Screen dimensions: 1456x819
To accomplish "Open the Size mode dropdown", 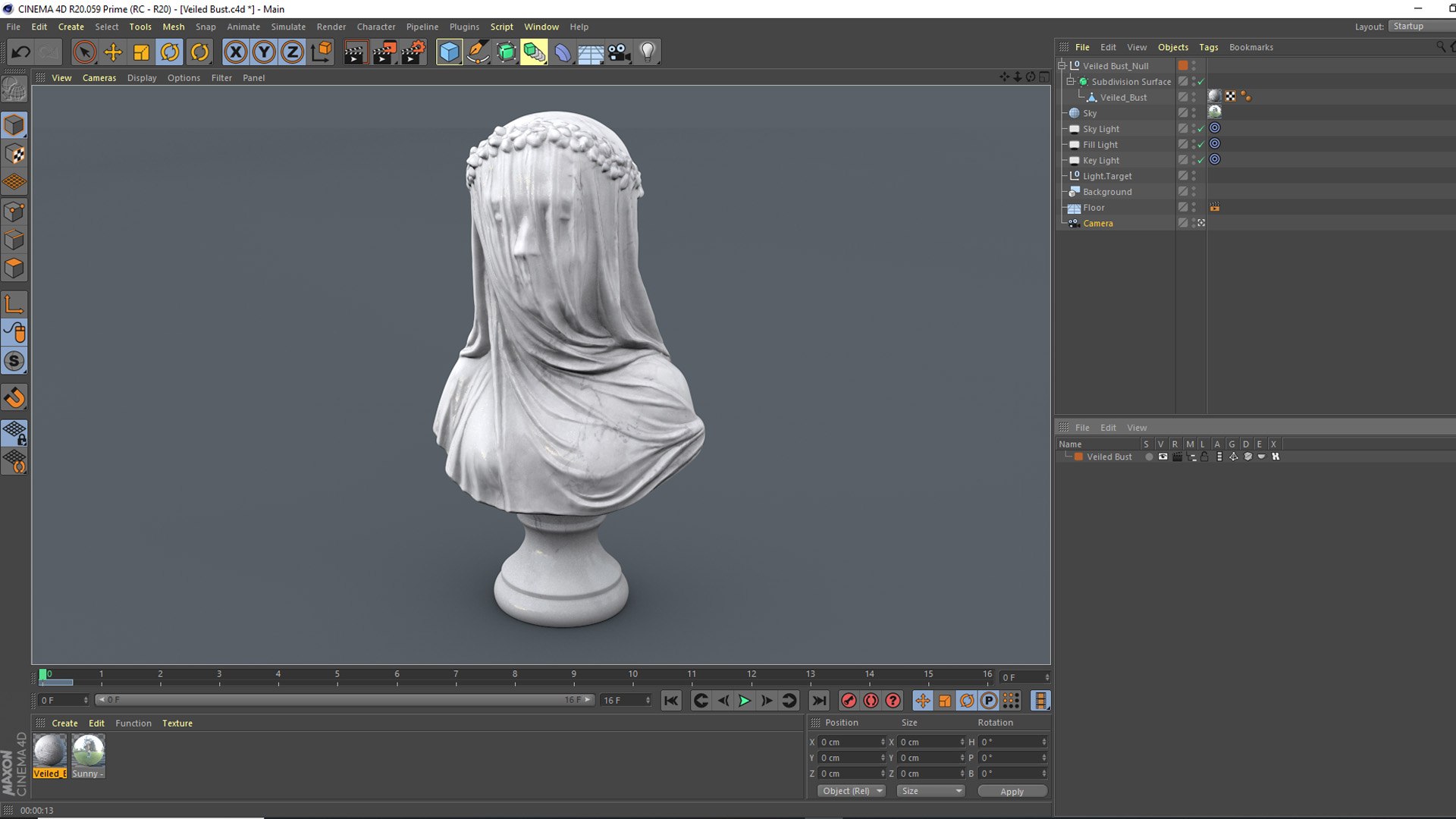I will (x=930, y=791).
